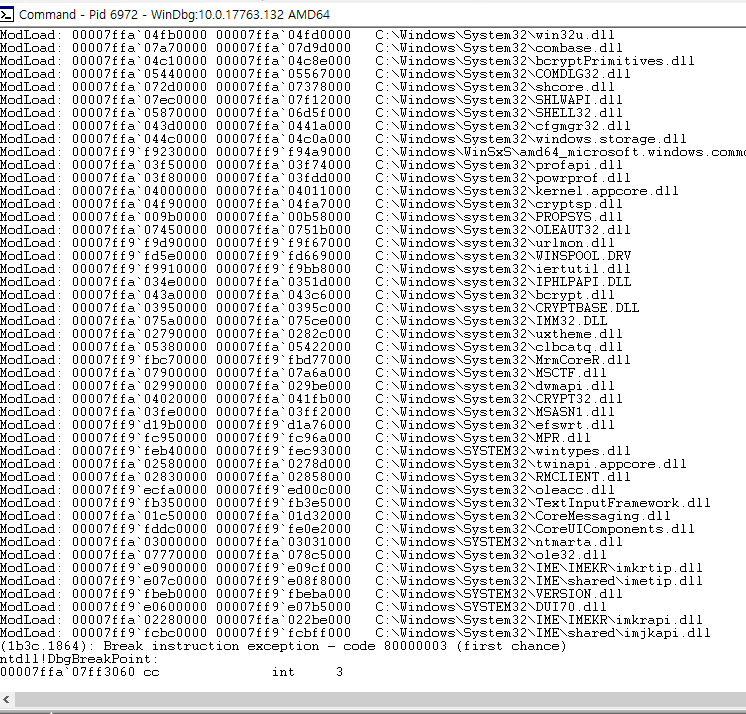
Task: Select the CoreUIComponents.dll row
Action: point(347,529)
